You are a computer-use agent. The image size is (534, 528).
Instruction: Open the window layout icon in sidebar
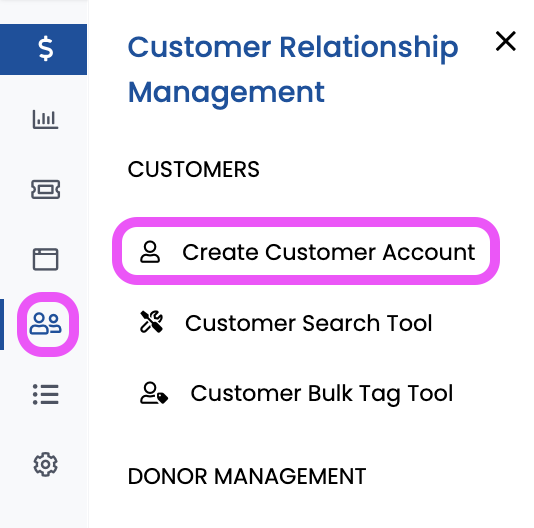[45, 259]
